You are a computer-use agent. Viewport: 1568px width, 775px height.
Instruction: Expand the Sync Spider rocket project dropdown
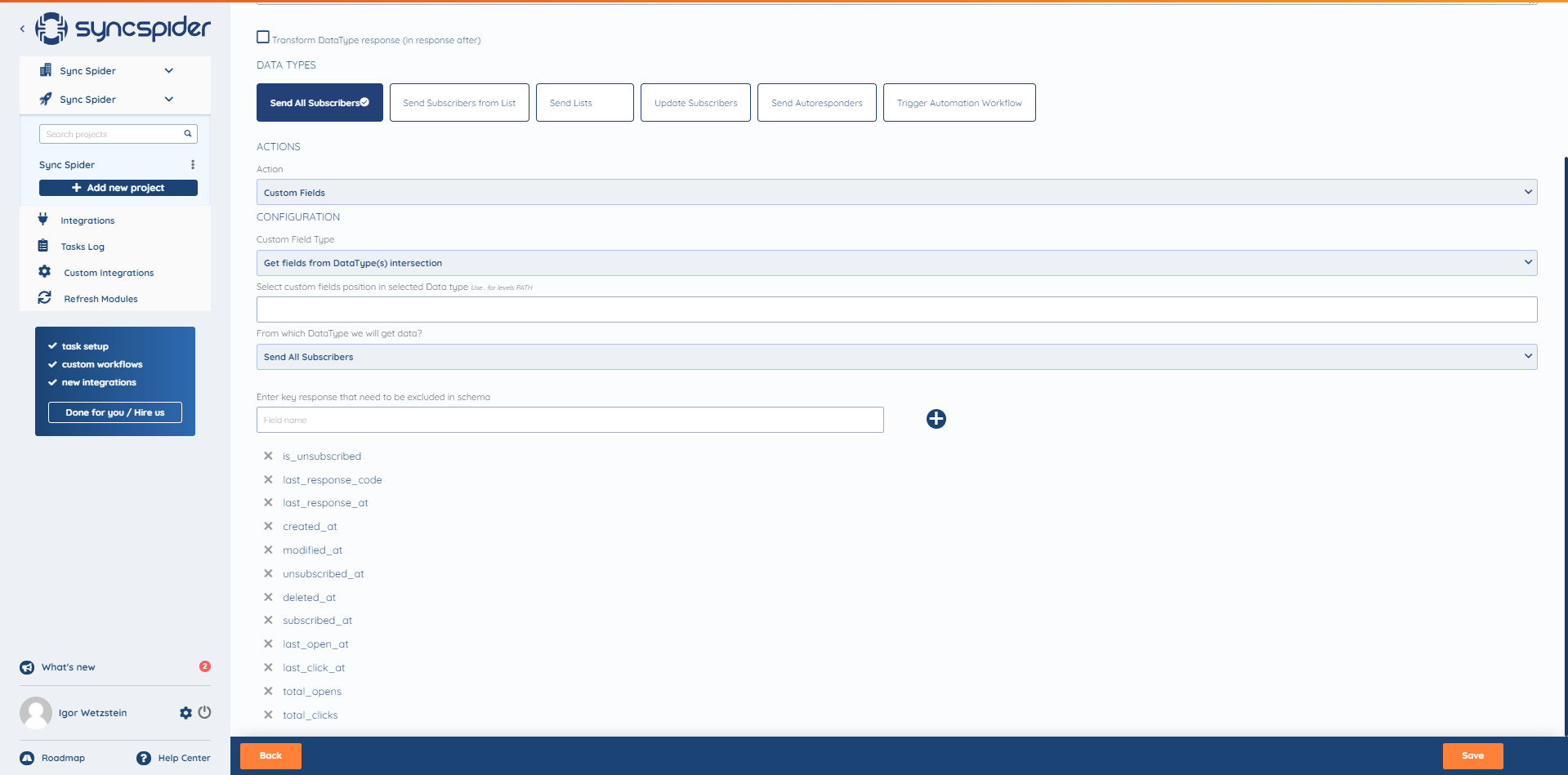pos(169,100)
